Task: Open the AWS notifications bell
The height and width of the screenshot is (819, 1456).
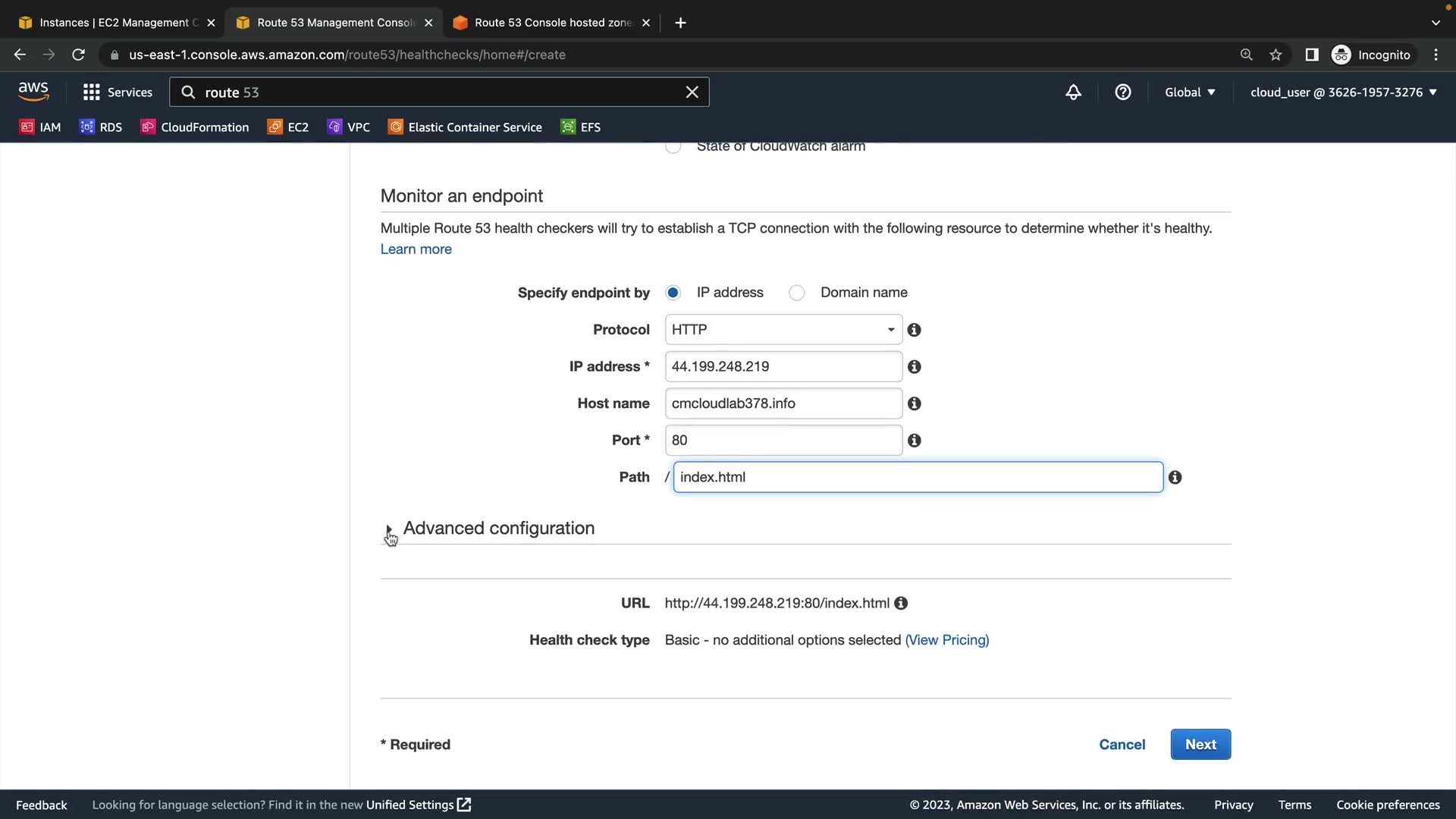Action: (1073, 93)
